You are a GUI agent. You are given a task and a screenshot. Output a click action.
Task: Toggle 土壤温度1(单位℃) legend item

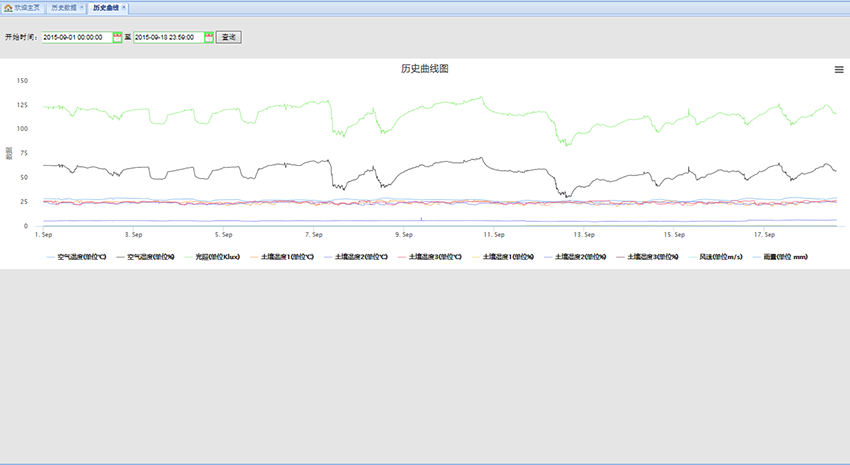click(x=287, y=257)
